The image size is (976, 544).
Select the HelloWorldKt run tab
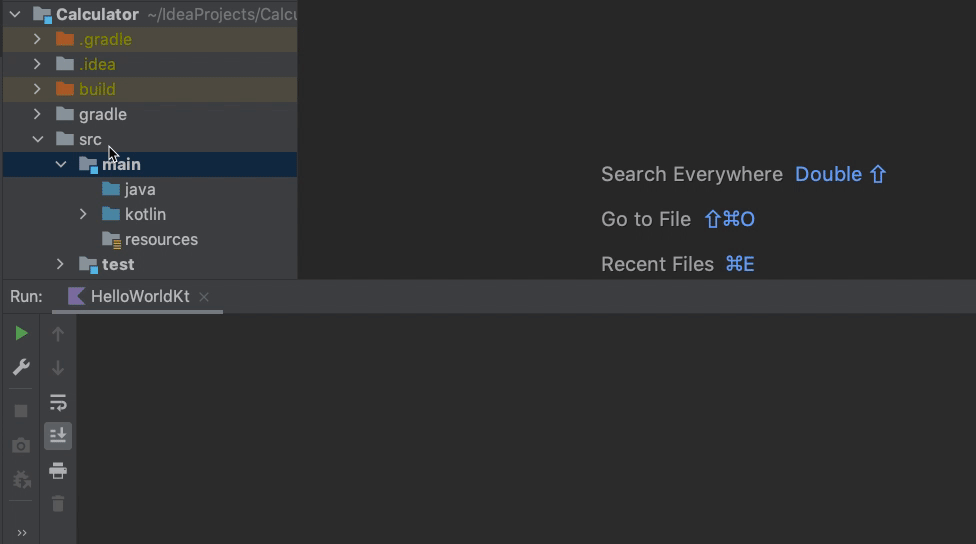[x=139, y=296]
